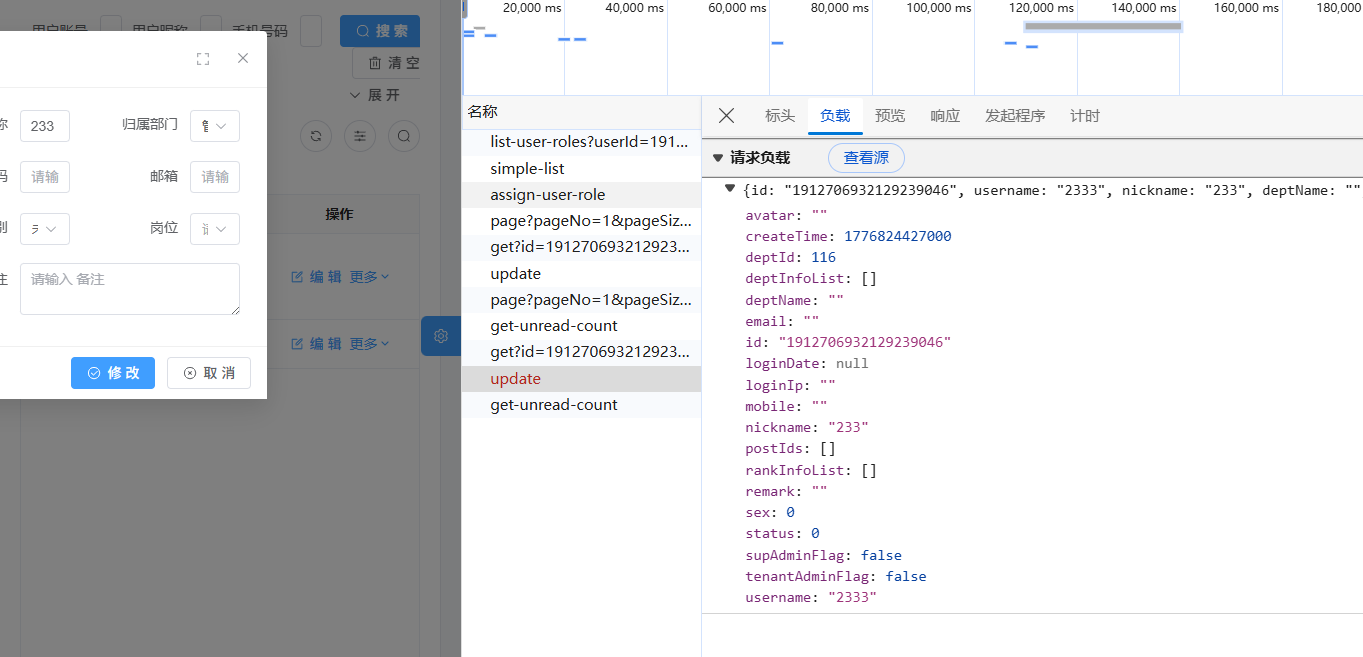Switch to the 响应 tab

point(945,116)
